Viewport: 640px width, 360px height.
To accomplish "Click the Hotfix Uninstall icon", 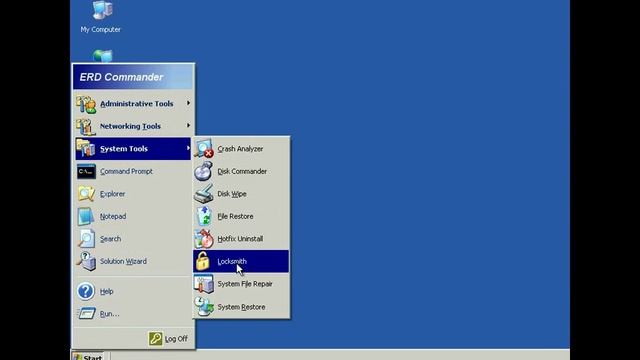I will click(x=203, y=238).
